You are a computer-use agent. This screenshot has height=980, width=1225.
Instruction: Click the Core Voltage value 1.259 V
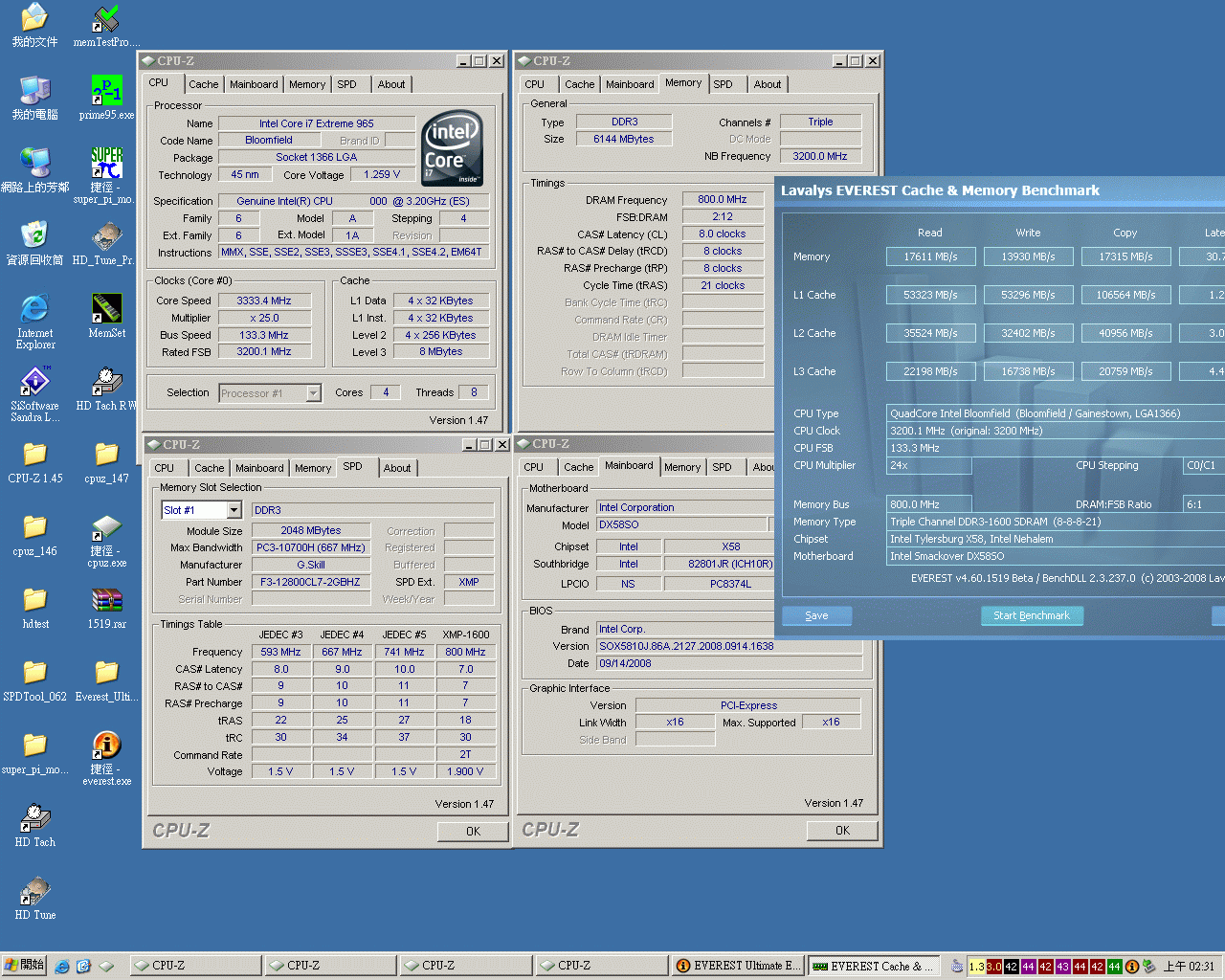click(x=383, y=175)
